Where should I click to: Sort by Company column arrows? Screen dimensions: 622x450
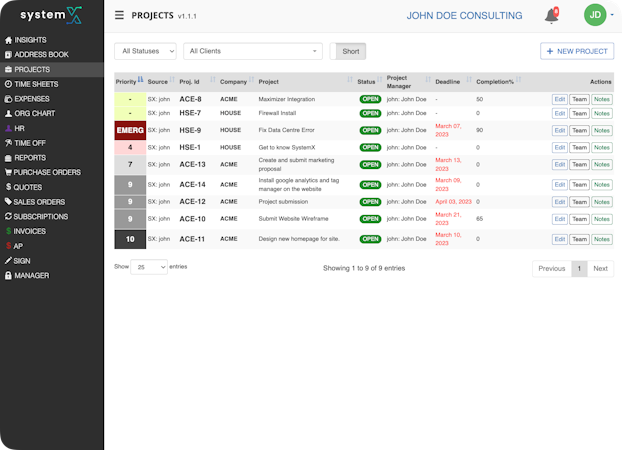point(251,80)
